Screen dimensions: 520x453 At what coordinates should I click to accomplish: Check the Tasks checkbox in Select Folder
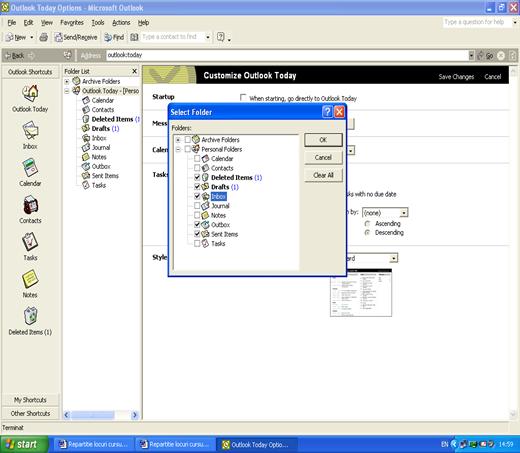coord(197,243)
